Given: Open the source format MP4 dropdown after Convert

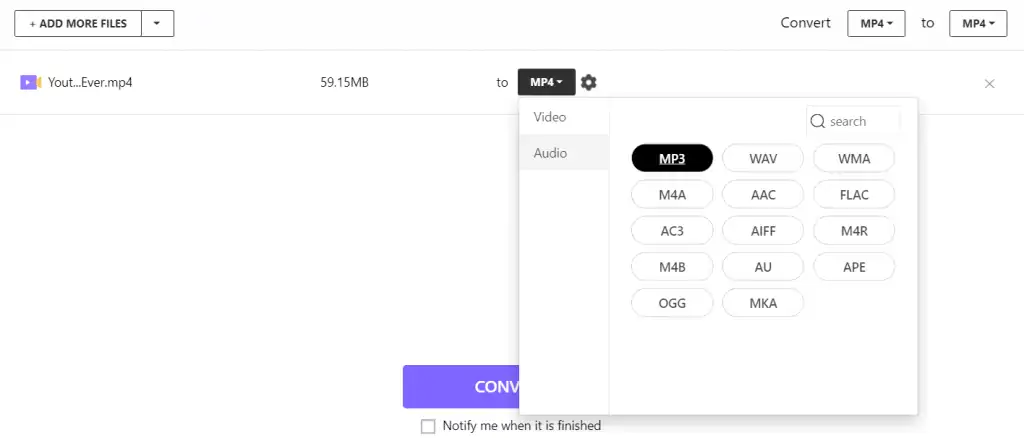Looking at the screenshot, I should [x=876, y=23].
